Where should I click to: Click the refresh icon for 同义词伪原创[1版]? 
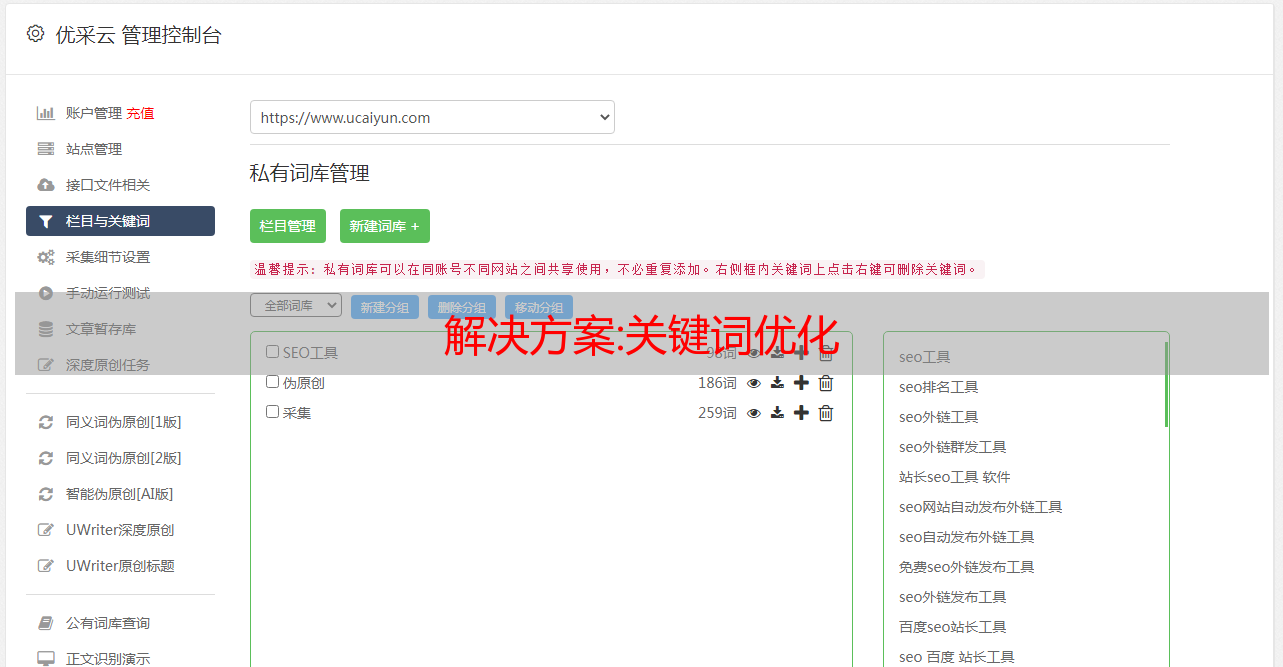[x=46, y=422]
